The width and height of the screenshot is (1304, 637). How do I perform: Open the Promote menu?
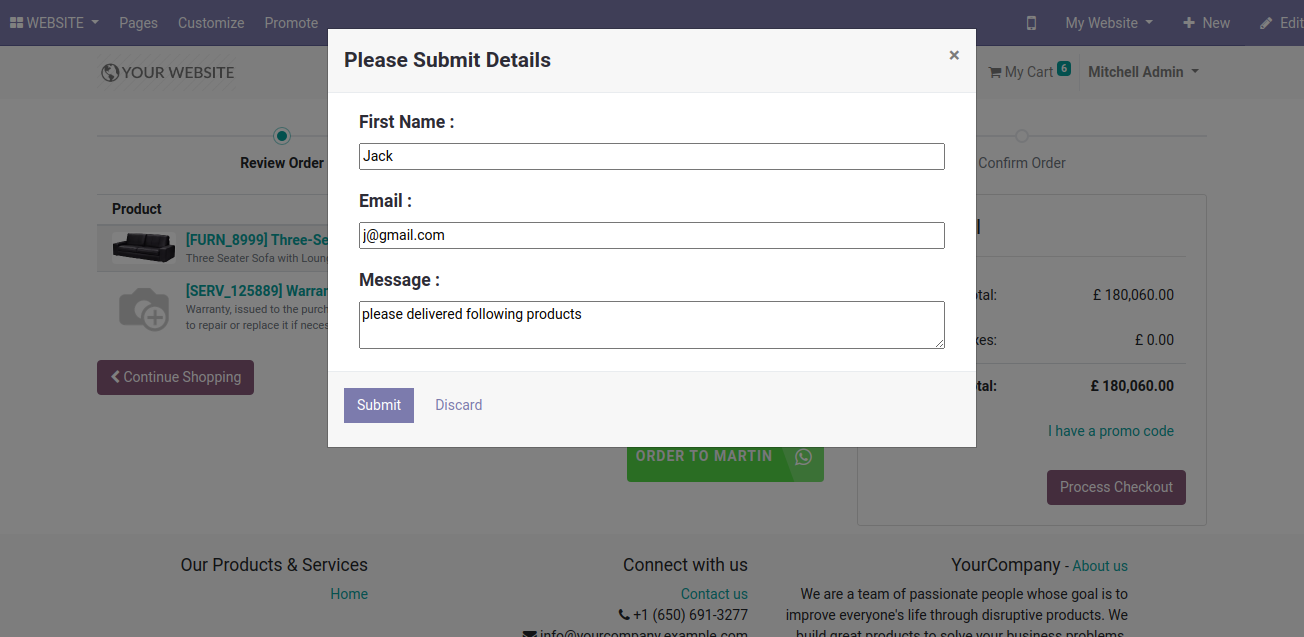click(x=291, y=23)
